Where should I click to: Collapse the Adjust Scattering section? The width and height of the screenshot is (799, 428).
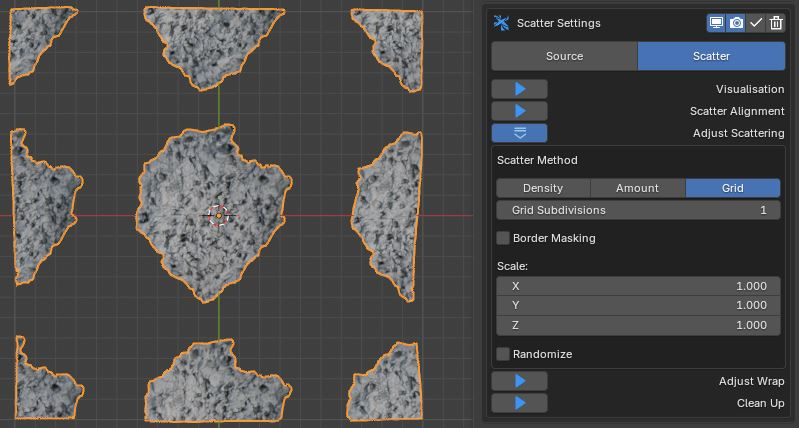(x=520, y=133)
